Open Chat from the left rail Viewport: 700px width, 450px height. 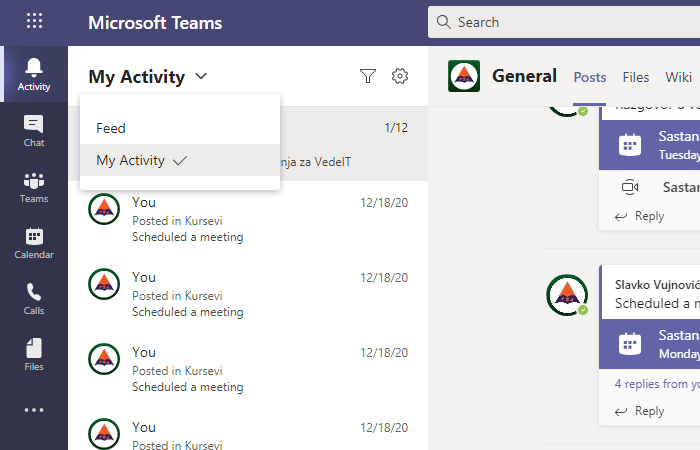click(x=34, y=130)
